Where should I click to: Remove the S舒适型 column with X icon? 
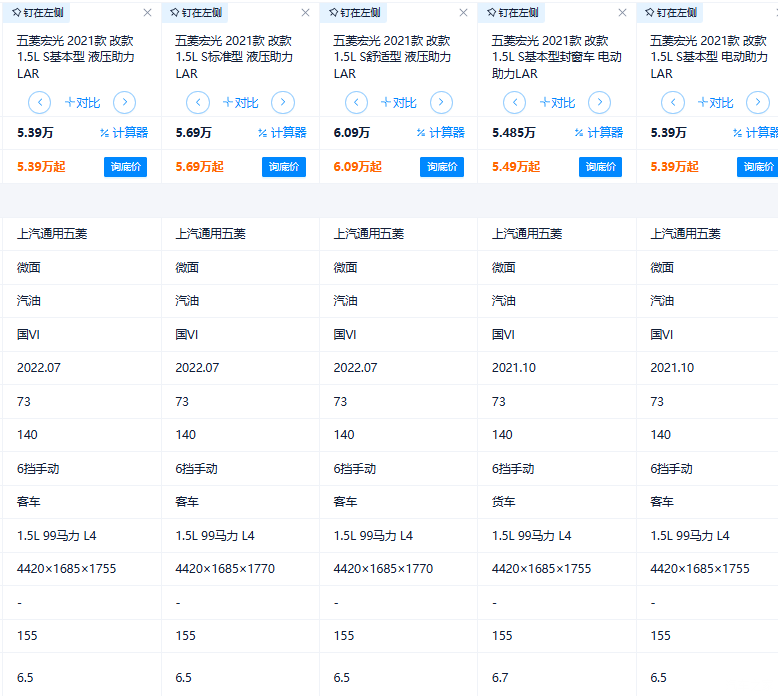click(464, 13)
